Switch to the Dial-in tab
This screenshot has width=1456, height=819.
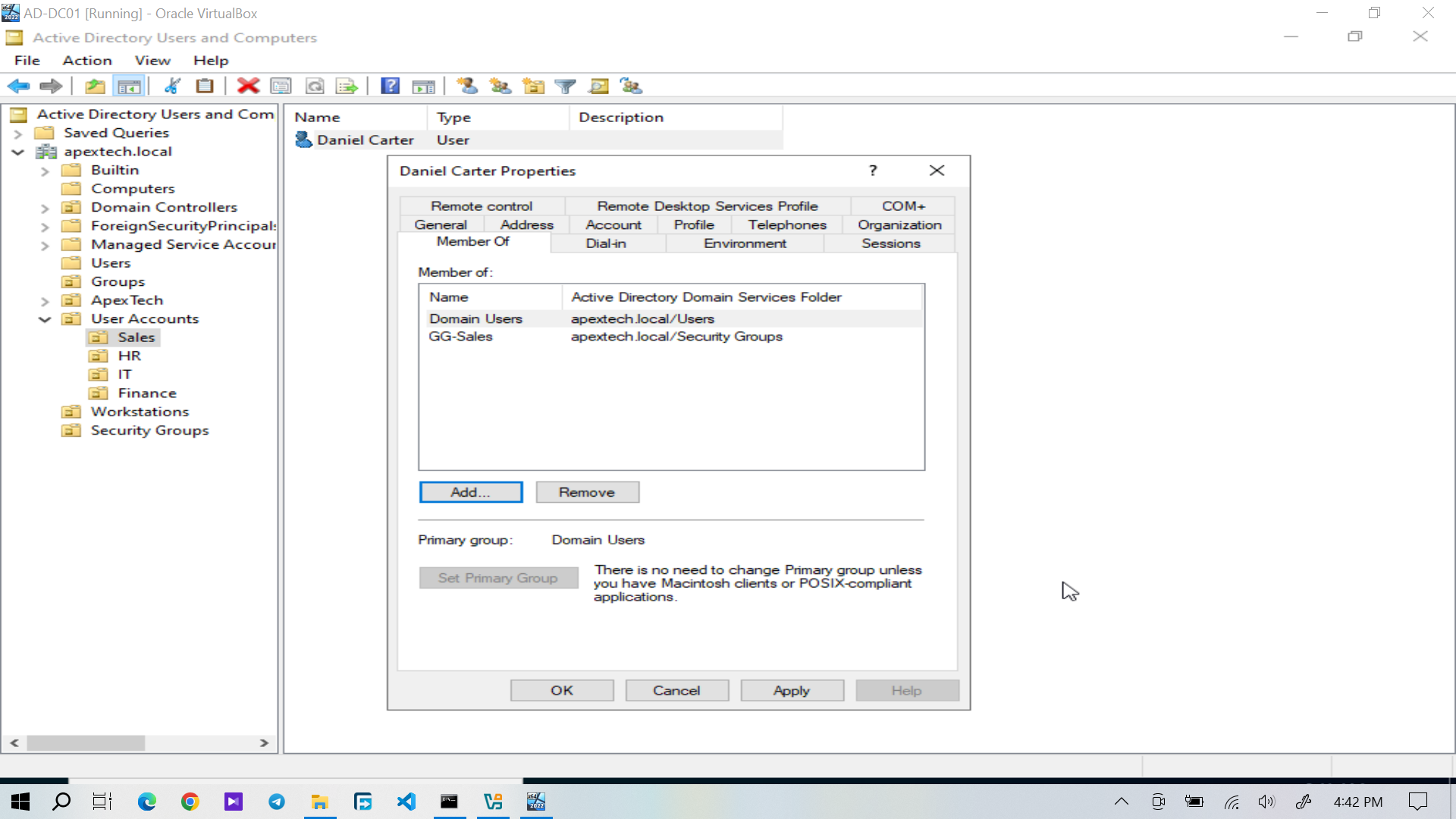[606, 243]
